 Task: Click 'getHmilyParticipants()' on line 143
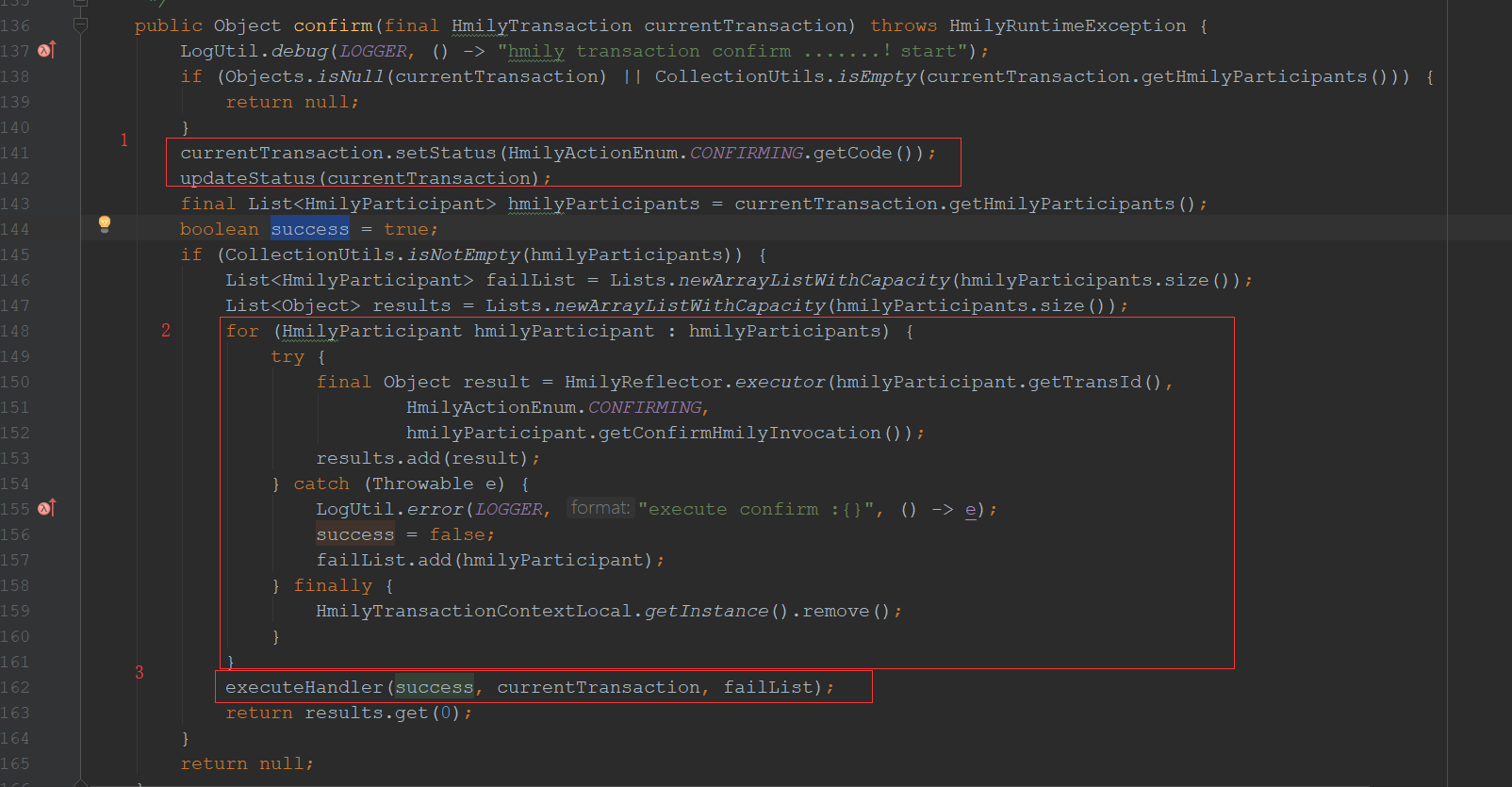click(x=1072, y=204)
